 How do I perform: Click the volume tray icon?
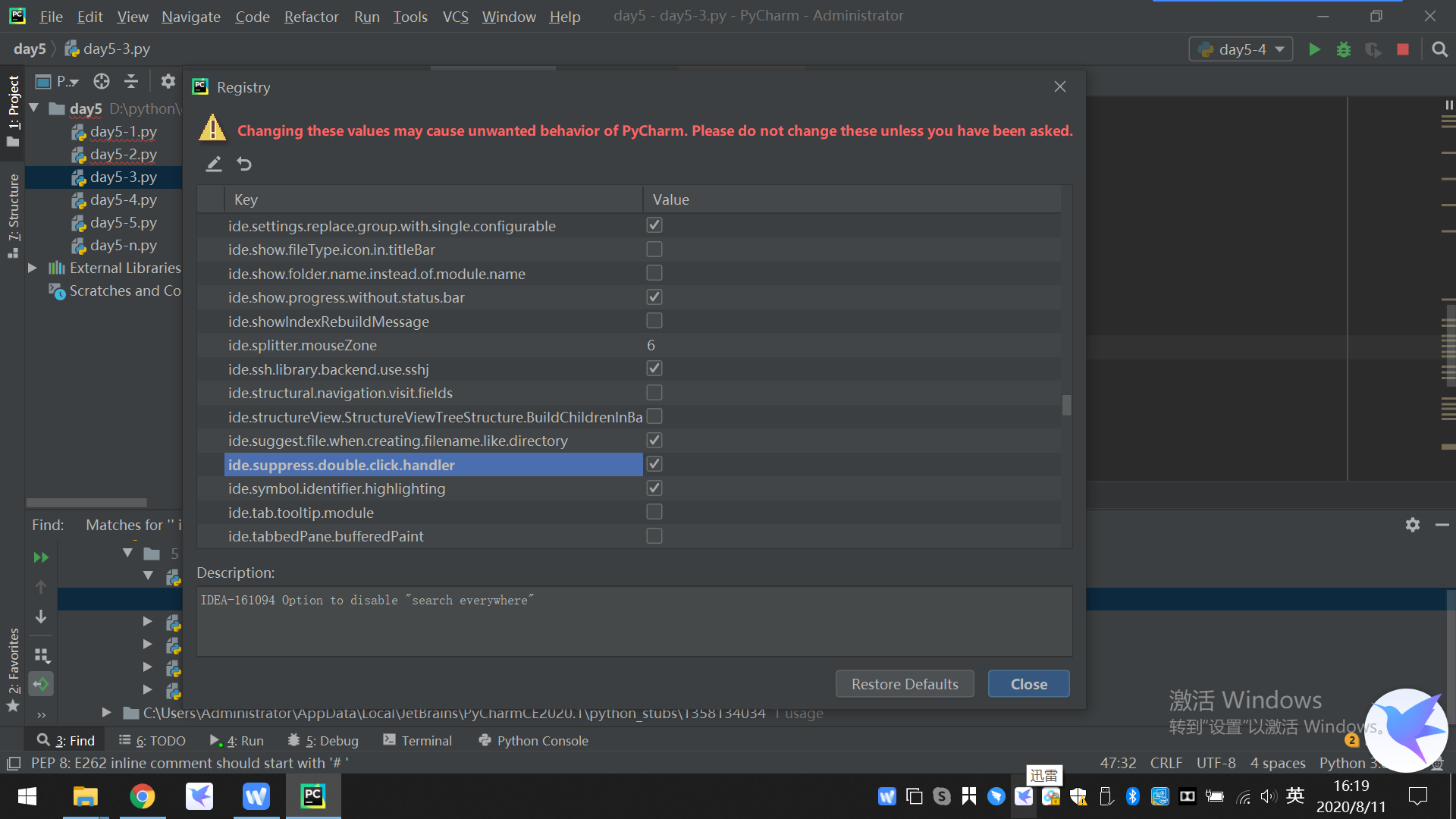click(1269, 796)
